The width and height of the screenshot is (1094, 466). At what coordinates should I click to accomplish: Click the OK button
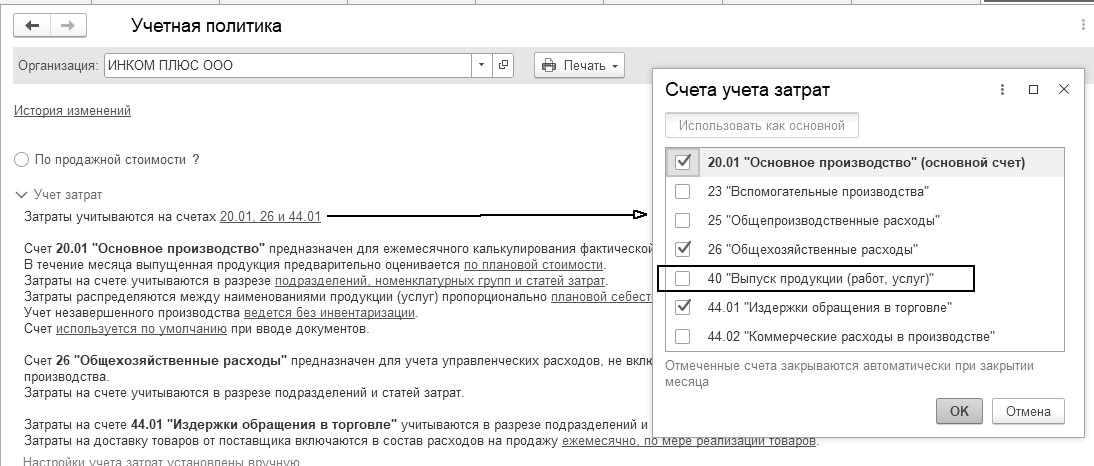point(959,411)
